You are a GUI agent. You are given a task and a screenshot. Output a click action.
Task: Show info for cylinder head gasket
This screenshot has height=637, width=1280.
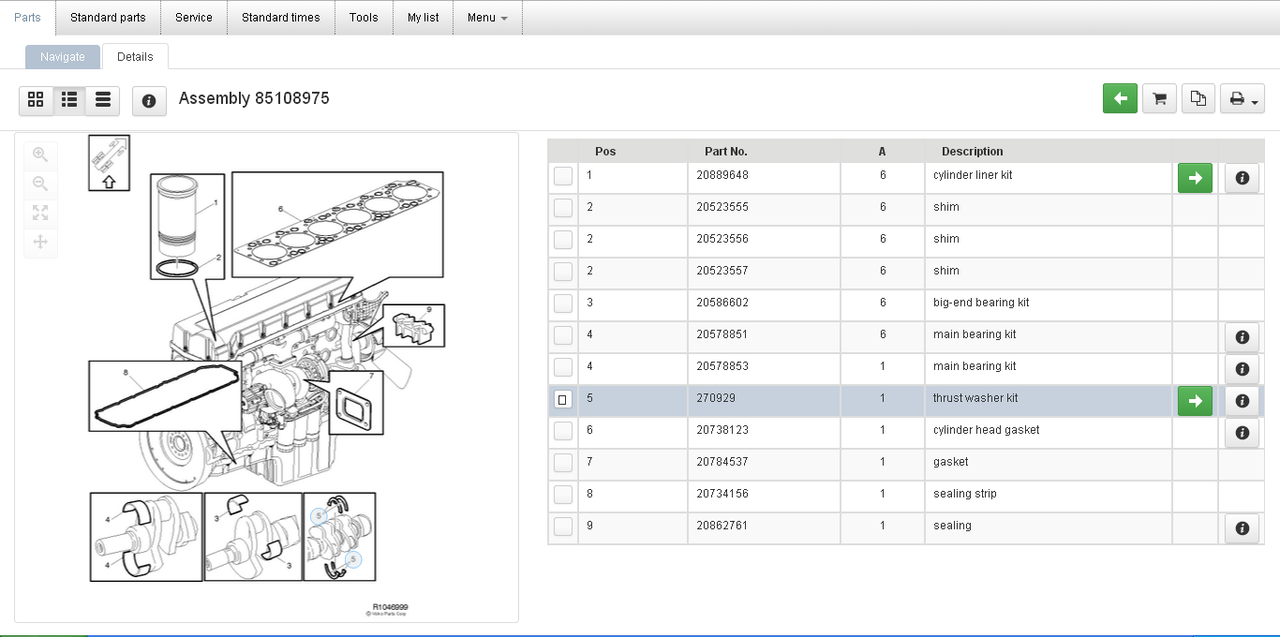click(x=1242, y=433)
